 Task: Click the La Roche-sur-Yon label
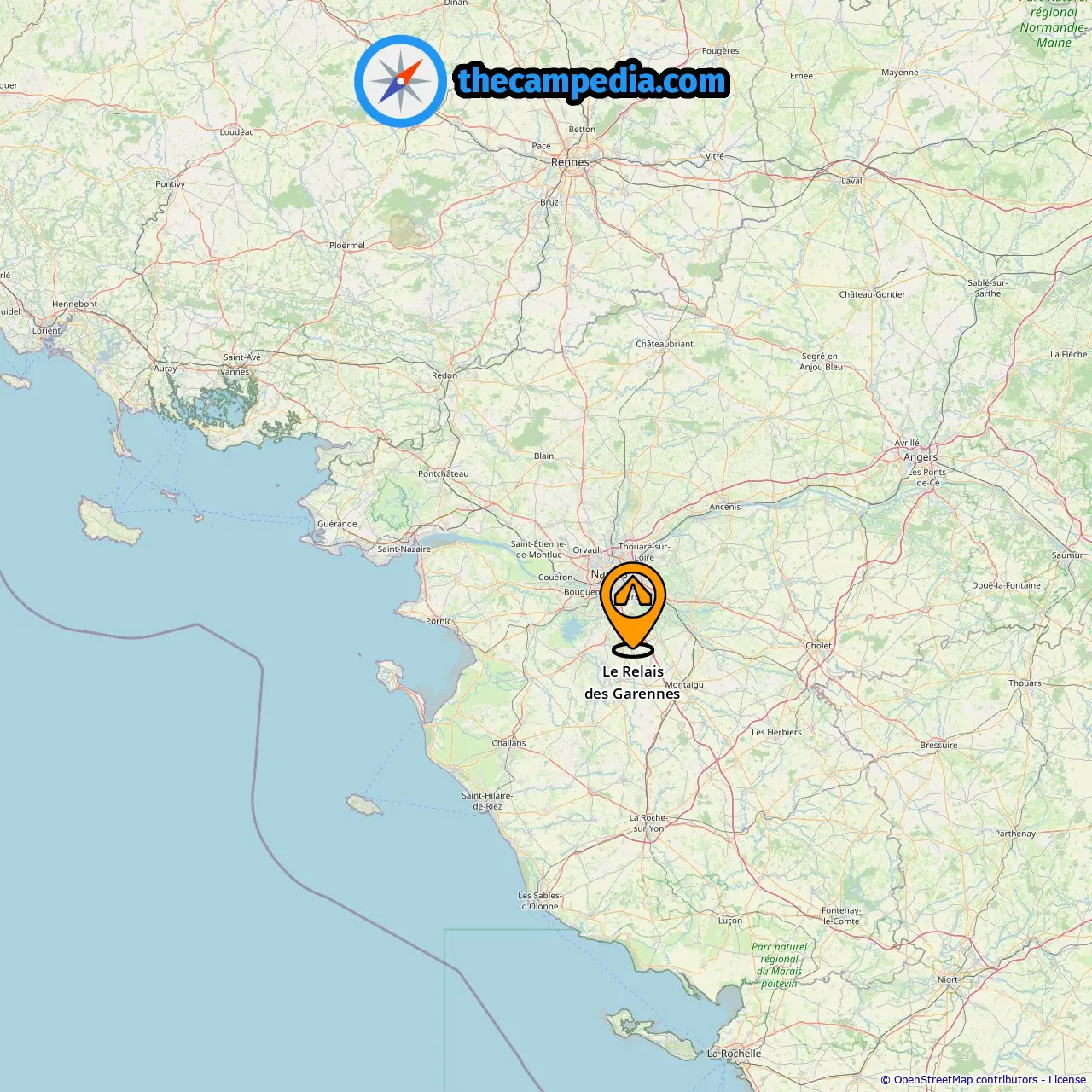[648, 823]
